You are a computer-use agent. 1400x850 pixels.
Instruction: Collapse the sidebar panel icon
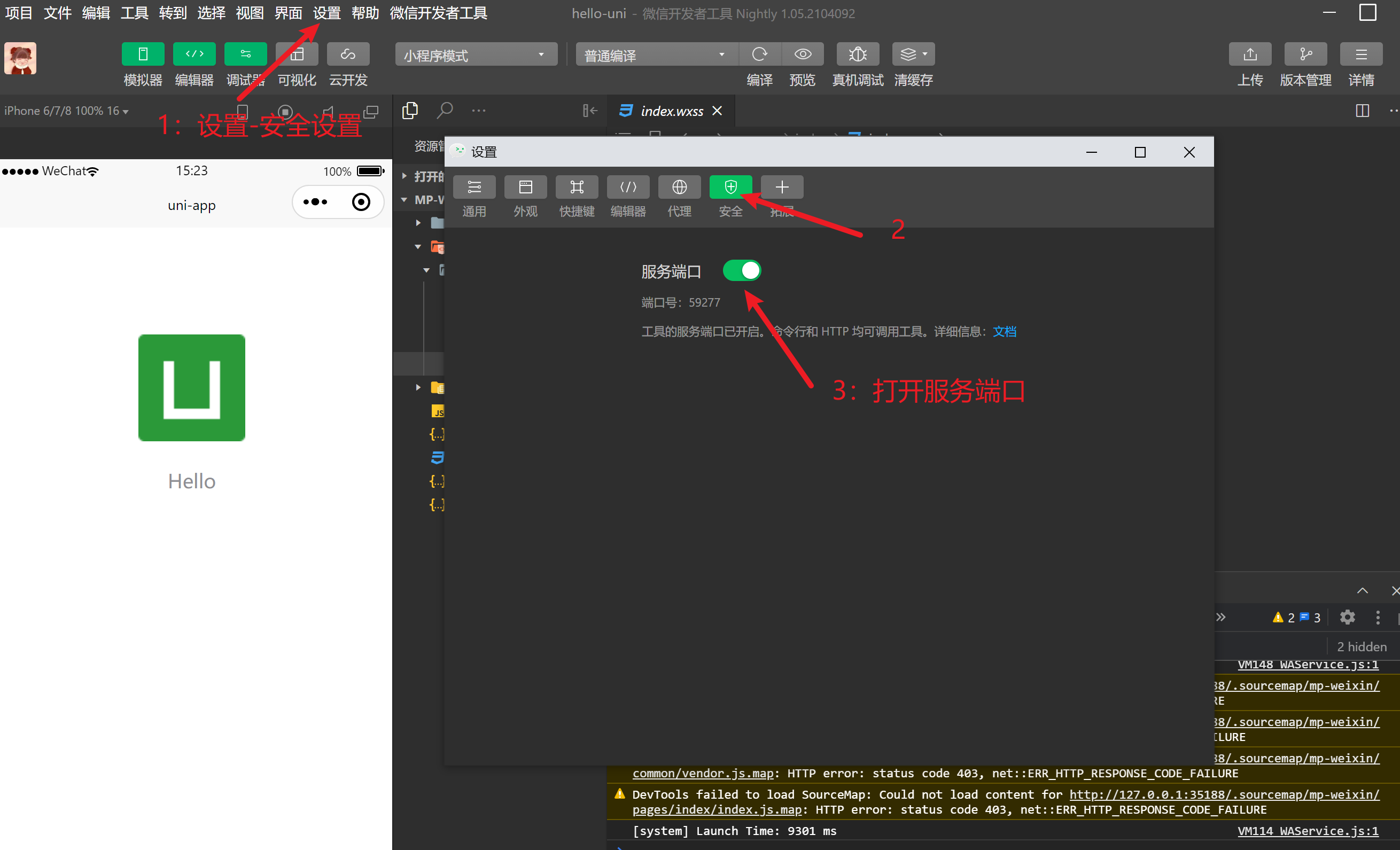590,110
